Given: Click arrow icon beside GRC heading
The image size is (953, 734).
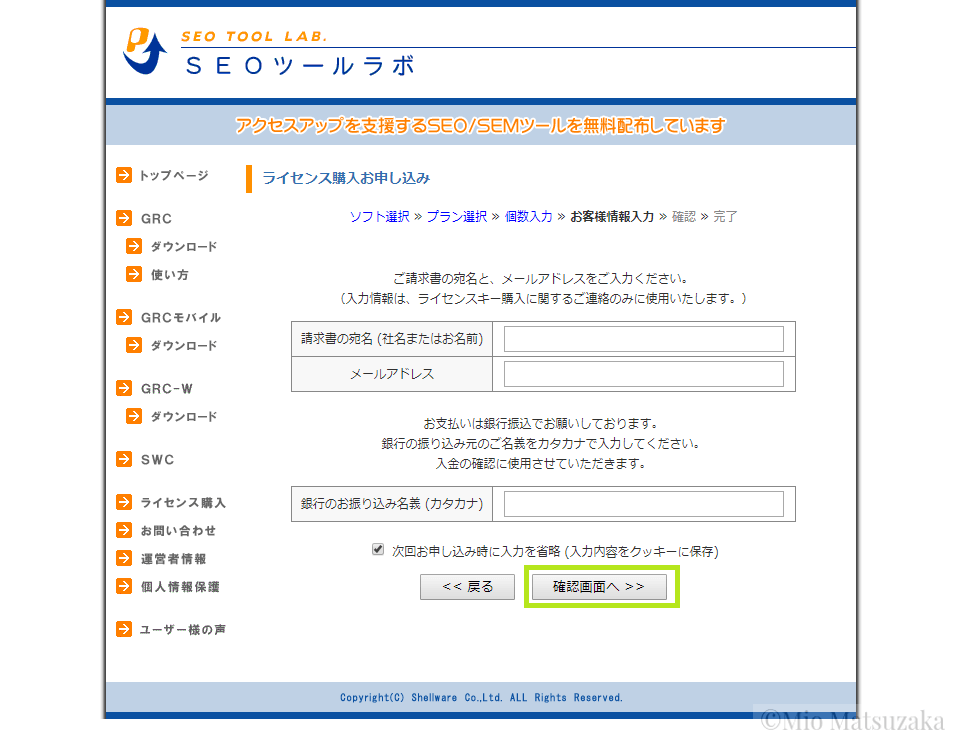Looking at the screenshot, I should pyautogui.click(x=124, y=218).
